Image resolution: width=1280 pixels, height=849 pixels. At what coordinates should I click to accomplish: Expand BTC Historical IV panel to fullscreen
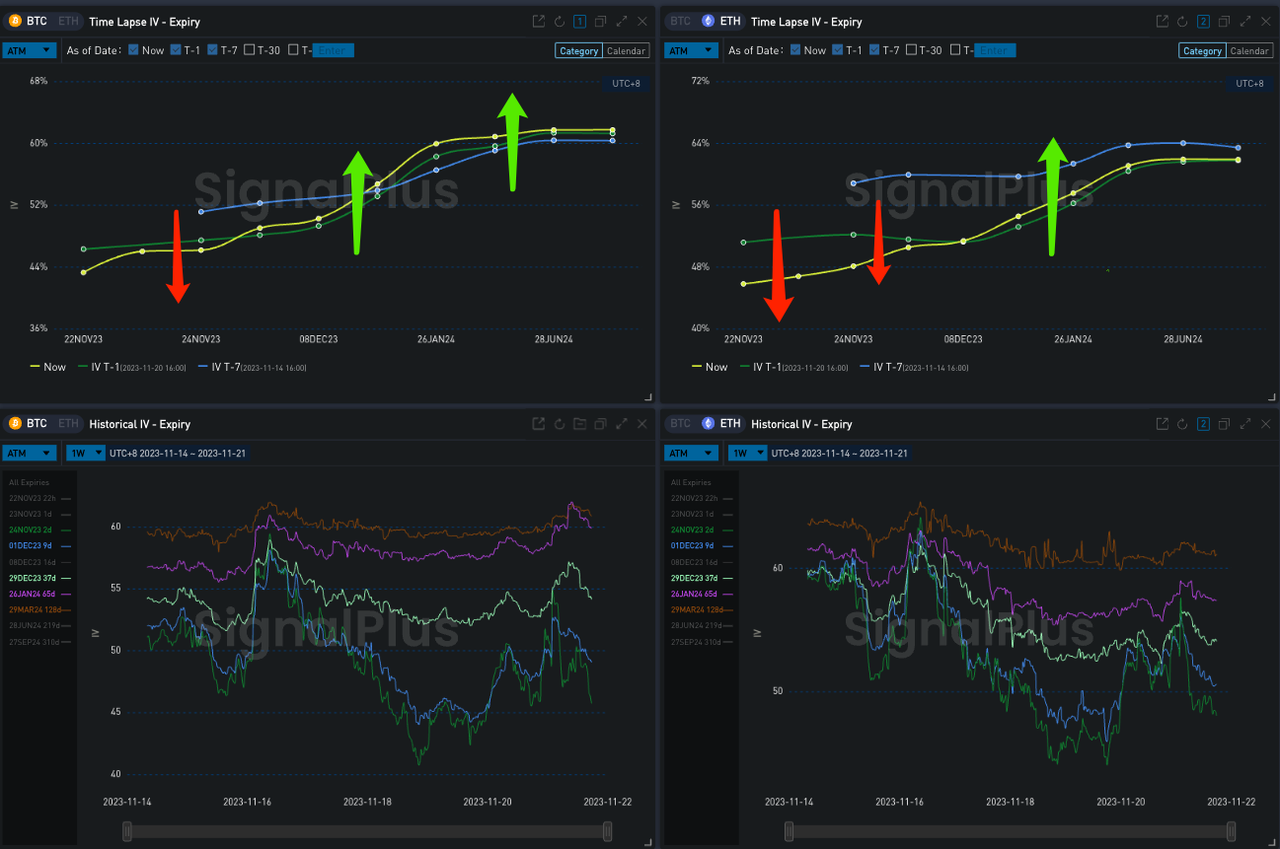point(622,424)
